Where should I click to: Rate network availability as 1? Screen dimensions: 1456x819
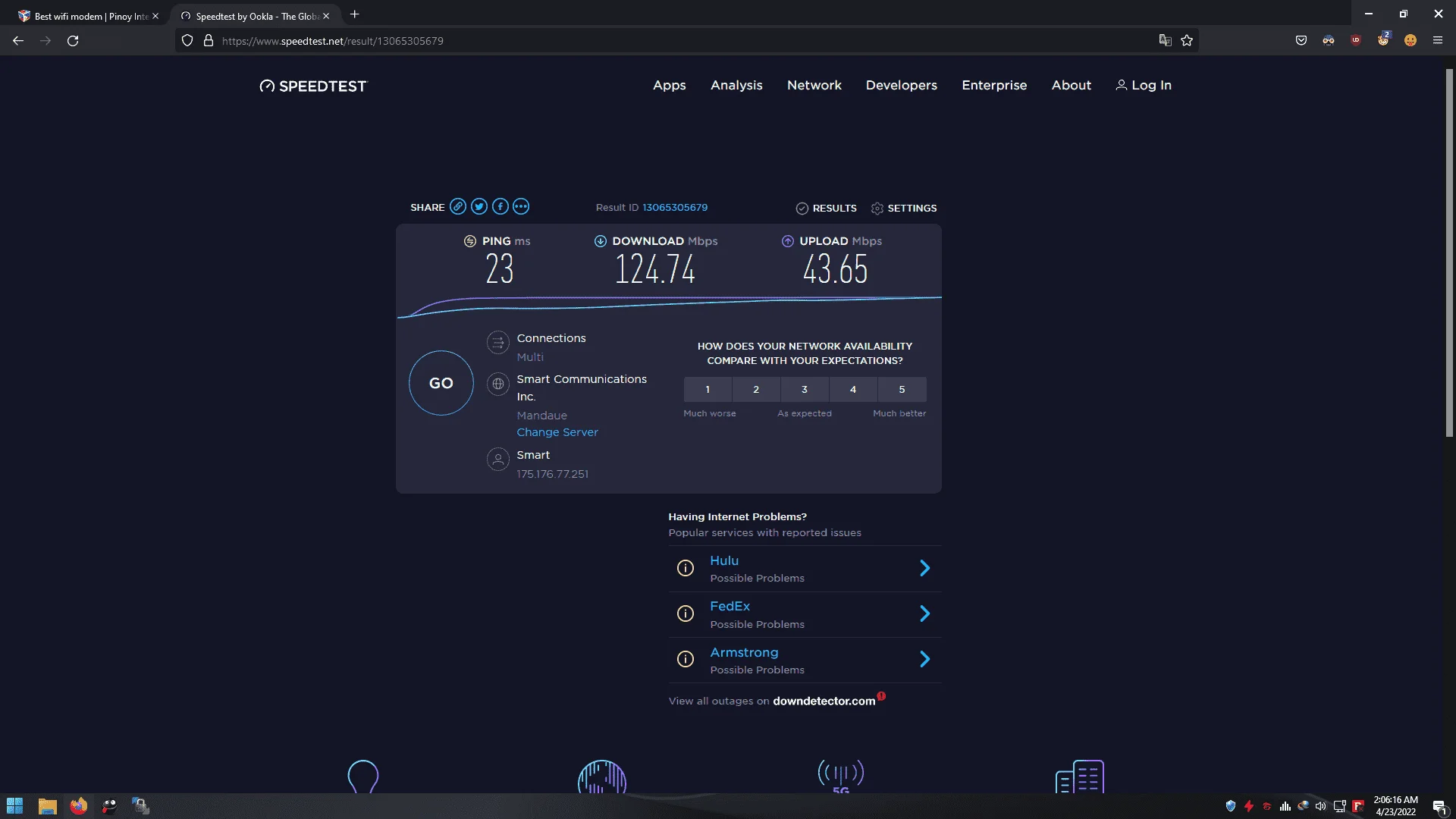[708, 390]
